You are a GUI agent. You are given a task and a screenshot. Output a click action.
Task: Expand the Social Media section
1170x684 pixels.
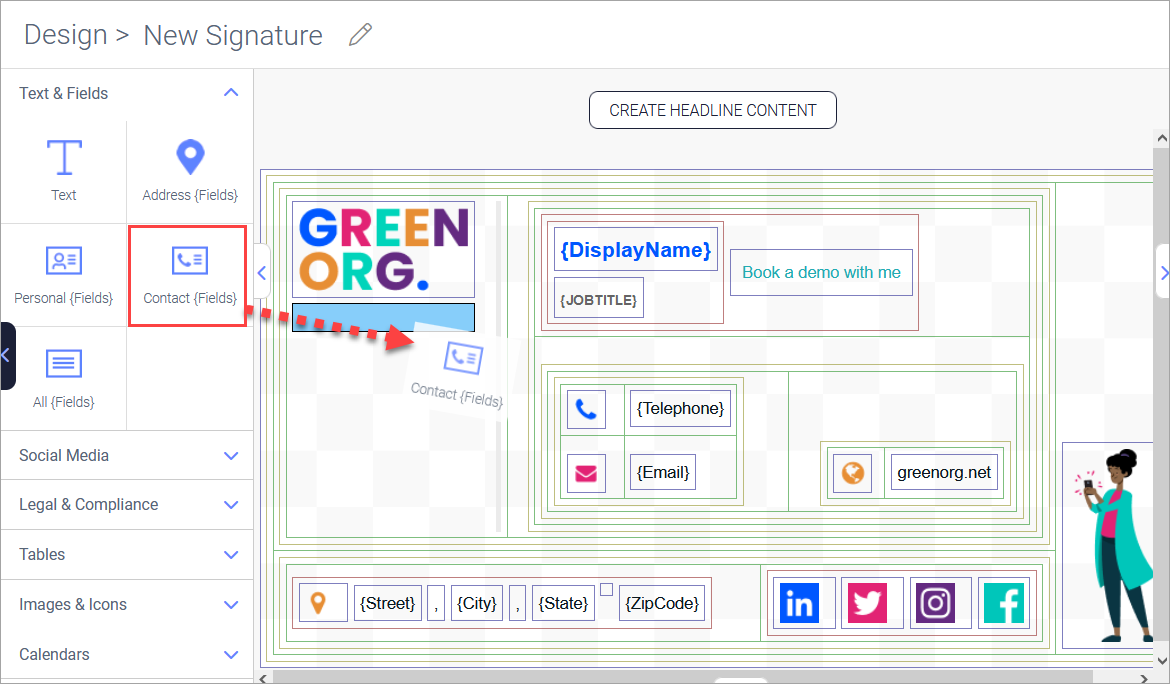tap(231, 455)
